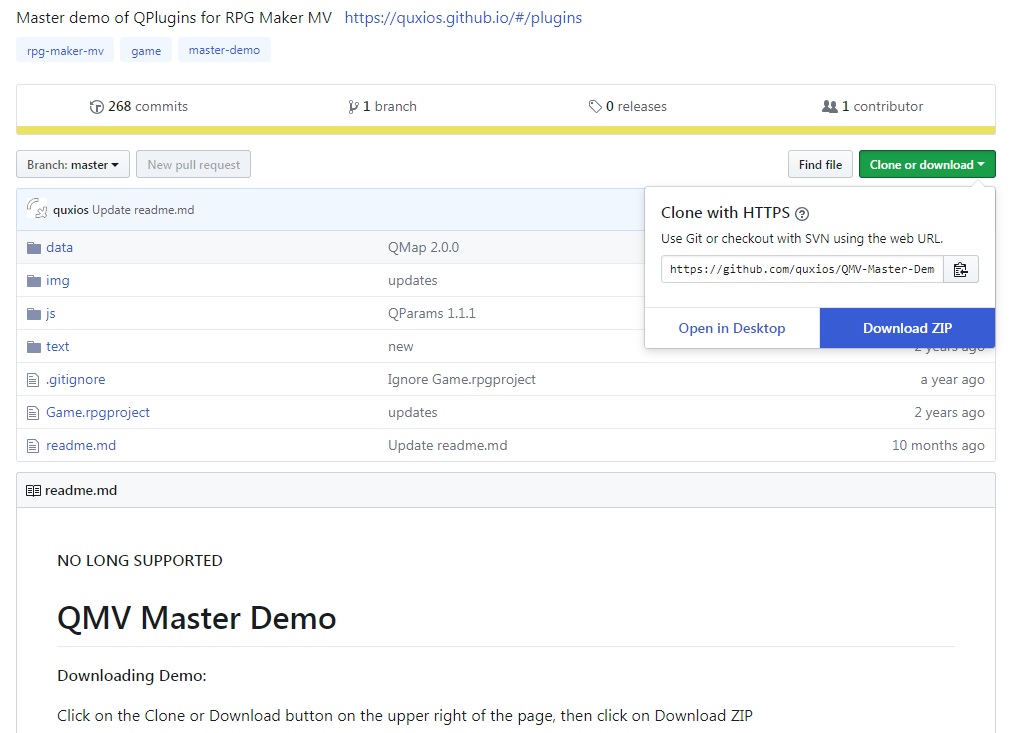
Task: Click the img folder icon
Action: click(34, 281)
